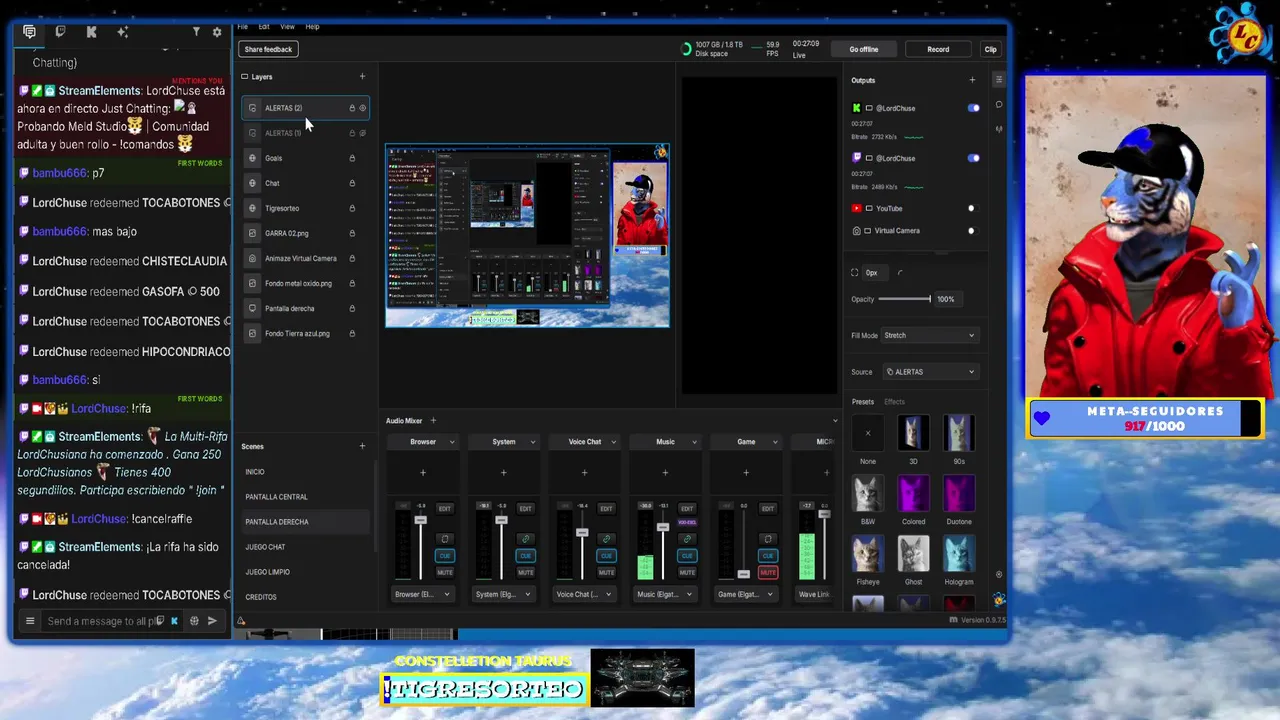This screenshot has height=720, width=1280.
Task: Add a new scene with the Scenes plus icon
Action: tap(362, 446)
